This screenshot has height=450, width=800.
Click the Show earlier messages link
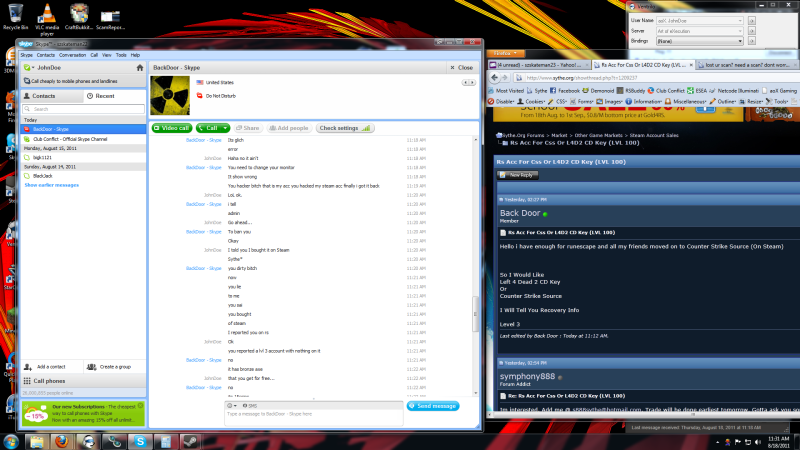[x=52, y=185]
